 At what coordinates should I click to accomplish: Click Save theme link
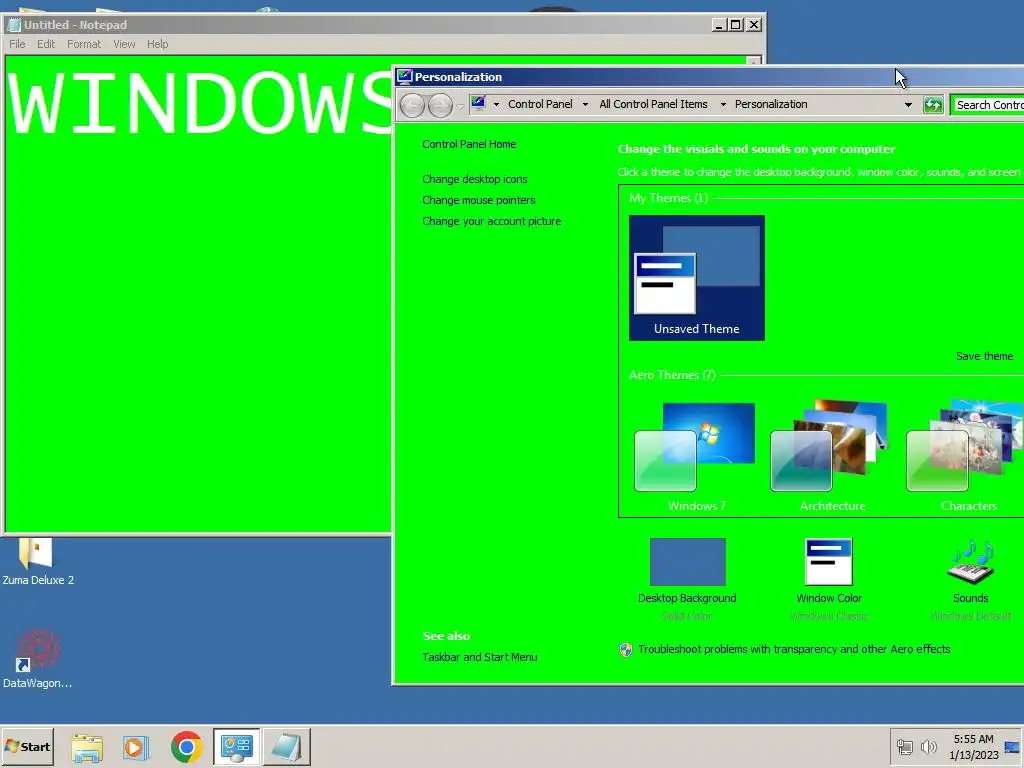pos(984,356)
